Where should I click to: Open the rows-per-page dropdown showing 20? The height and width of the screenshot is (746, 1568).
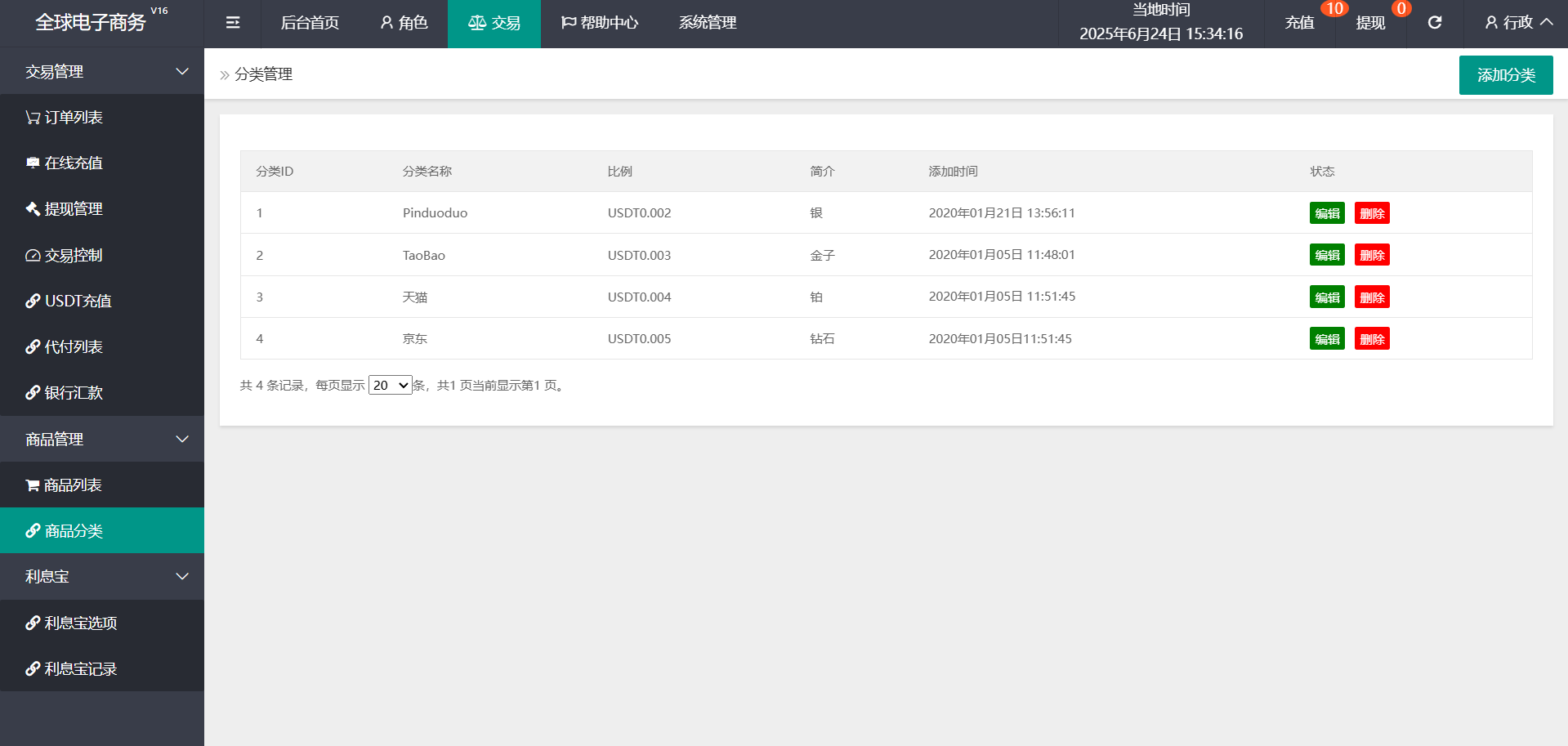click(391, 385)
